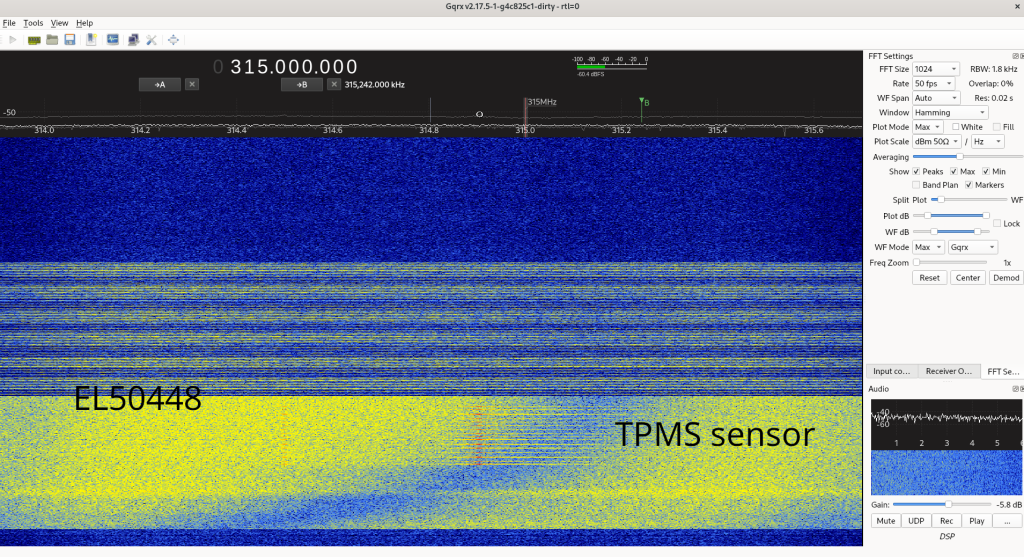Open Hz plot scale unit dropdown
This screenshot has width=1024, height=557.
987,141
